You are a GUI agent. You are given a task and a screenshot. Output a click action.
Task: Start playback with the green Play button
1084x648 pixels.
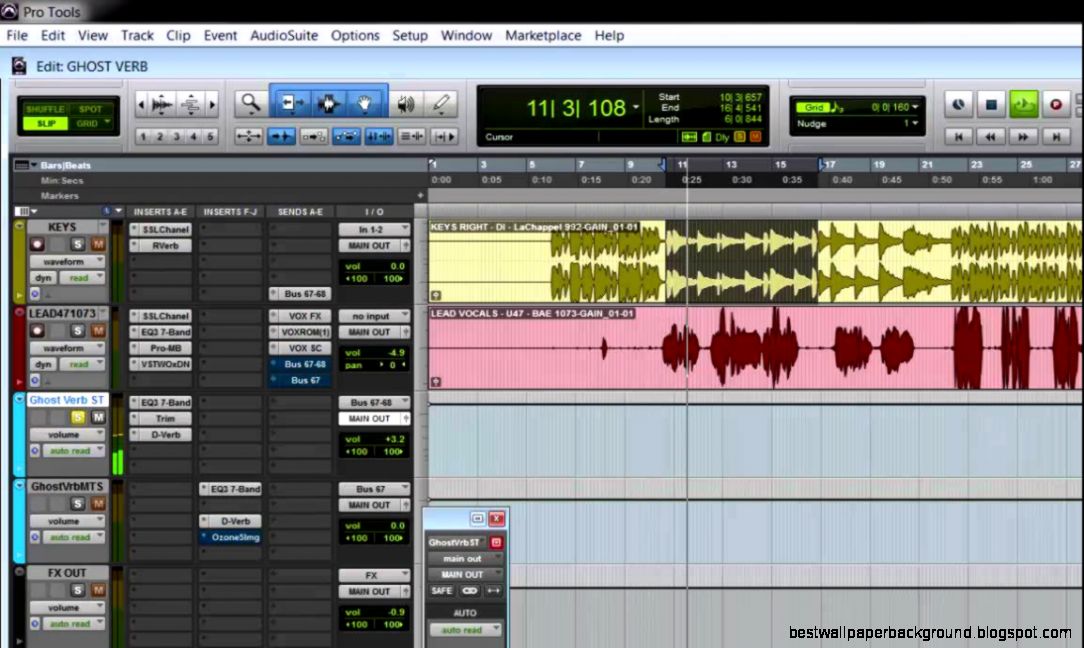click(x=1023, y=104)
